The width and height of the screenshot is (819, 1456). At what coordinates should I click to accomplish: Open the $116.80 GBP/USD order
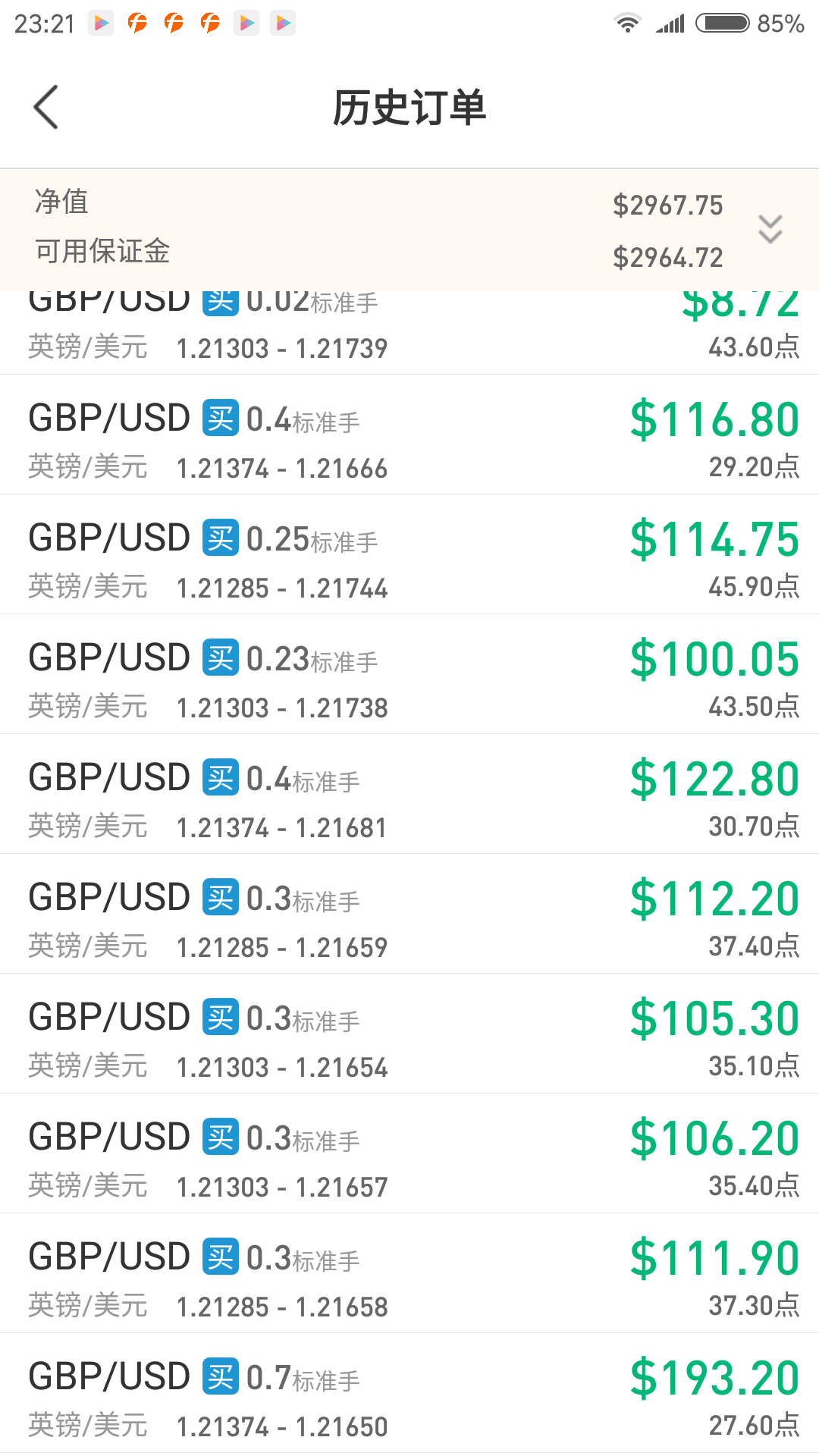409,435
